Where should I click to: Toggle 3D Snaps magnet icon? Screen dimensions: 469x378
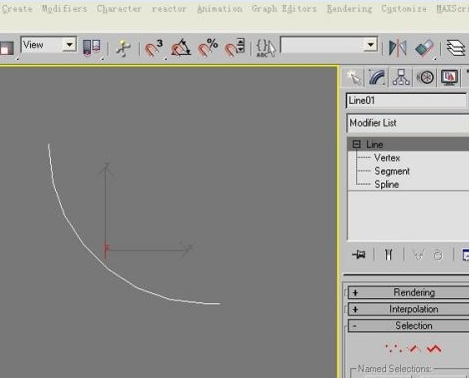pyautogui.click(x=154, y=48)
